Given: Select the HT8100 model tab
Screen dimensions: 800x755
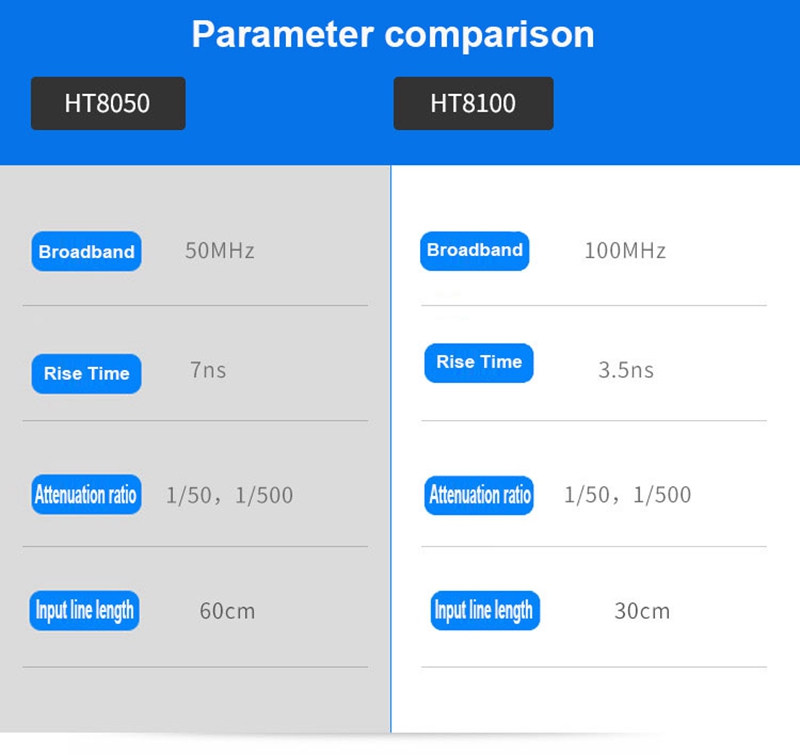Looking at the screenshot, I should point(473,103).
